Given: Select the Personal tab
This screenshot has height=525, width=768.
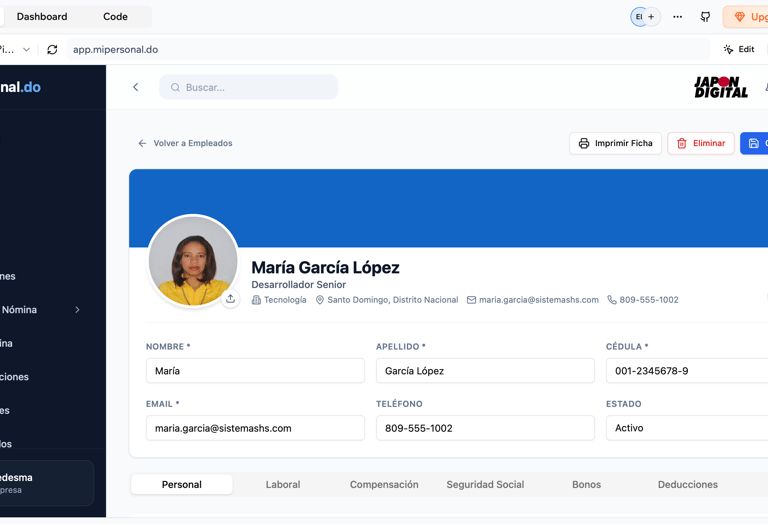Looking at the screenshot, I should 182,484.
